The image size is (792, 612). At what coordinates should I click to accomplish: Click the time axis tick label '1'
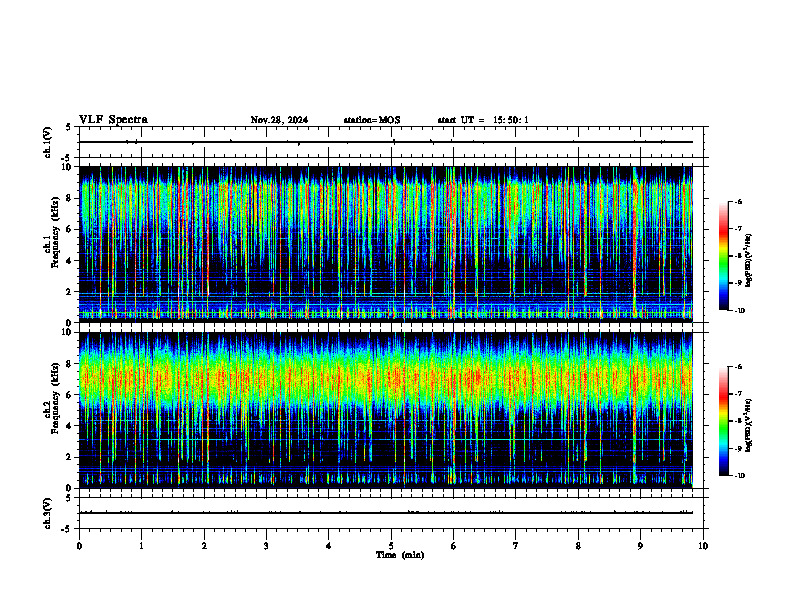pos(141,546)
